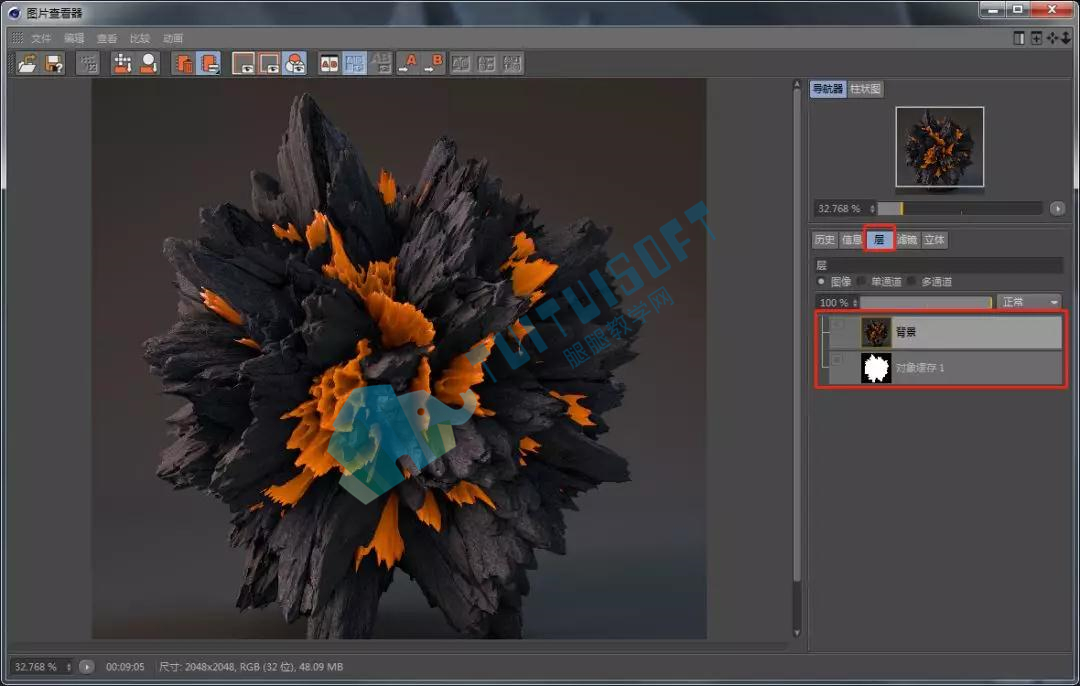The height and width of the screenshot is (686, 1080).
Task: Click the arrow button beside navigator zoom
Action: point(1057,209)
